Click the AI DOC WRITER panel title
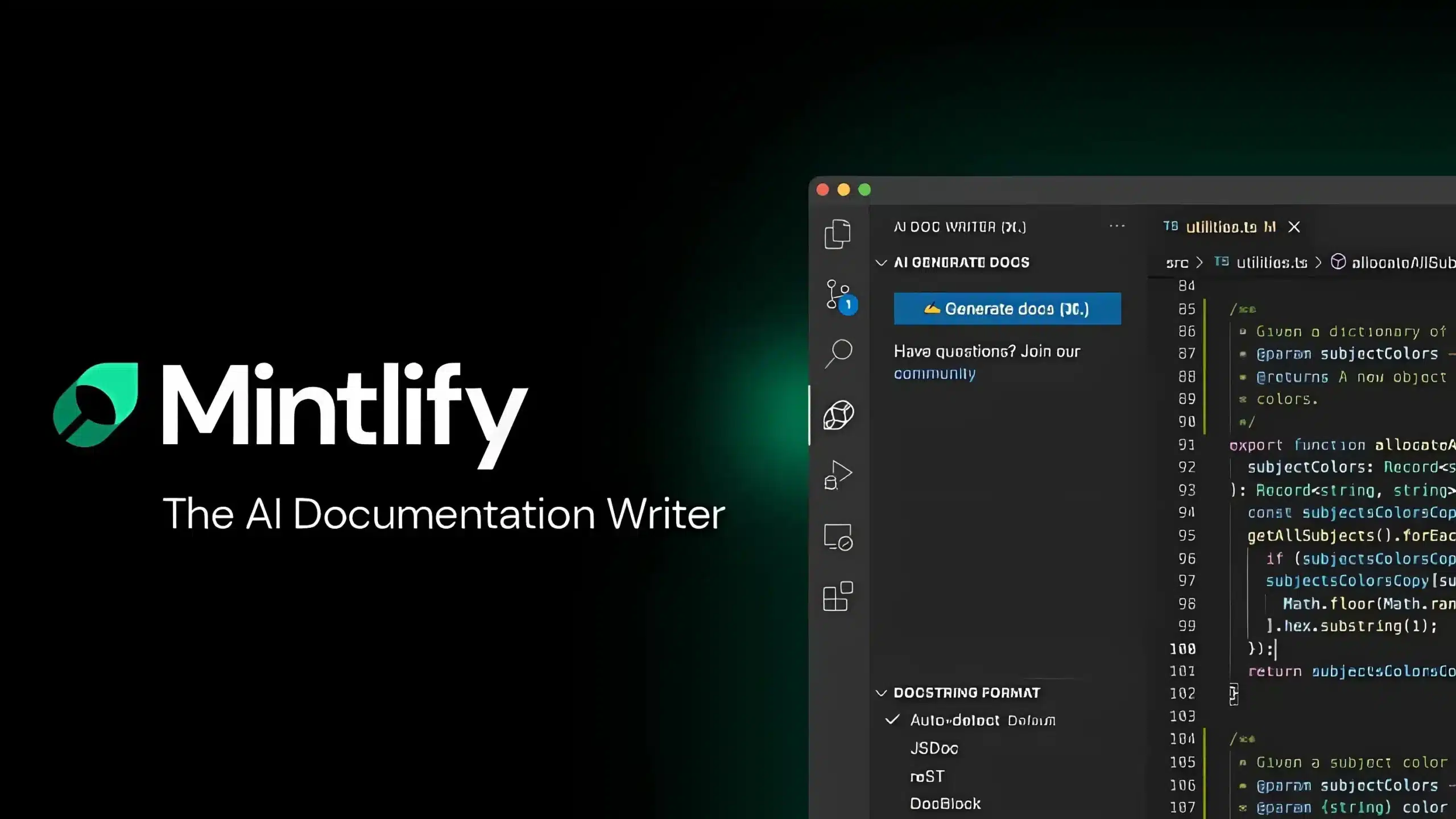 point(960,227)
